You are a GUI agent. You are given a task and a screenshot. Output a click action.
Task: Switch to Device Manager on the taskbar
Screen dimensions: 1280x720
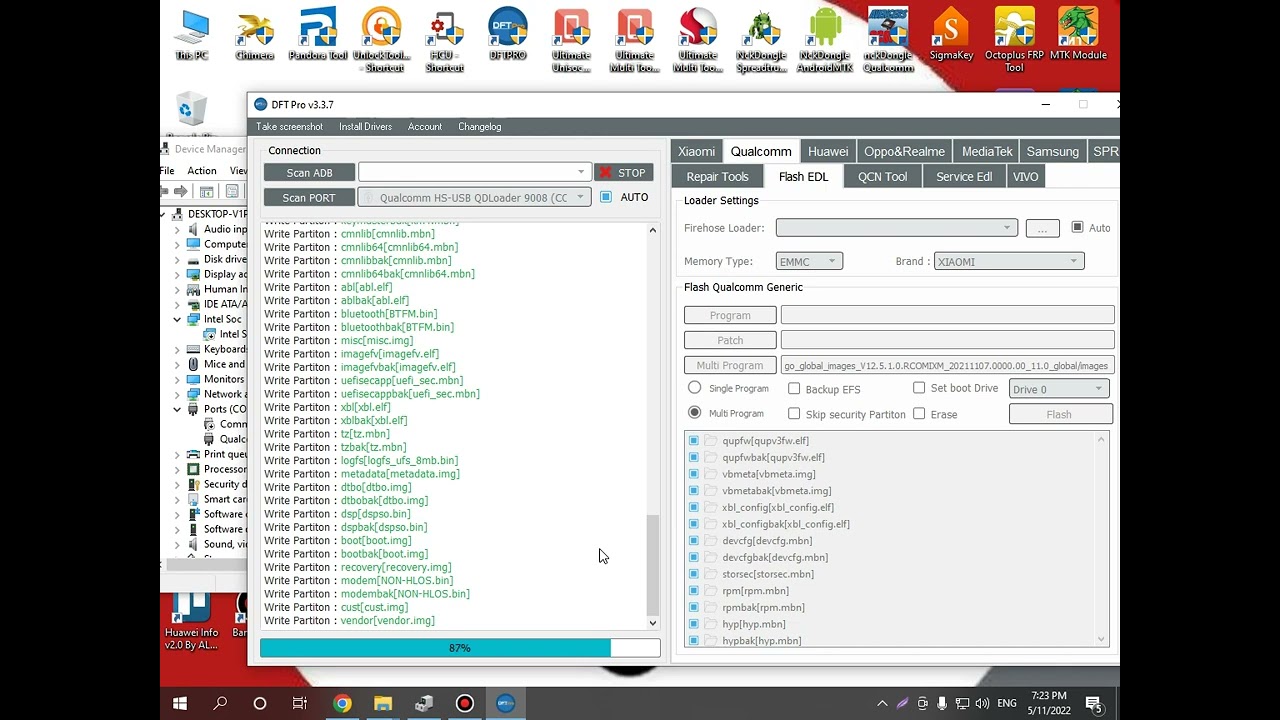[x=424, y=704]
